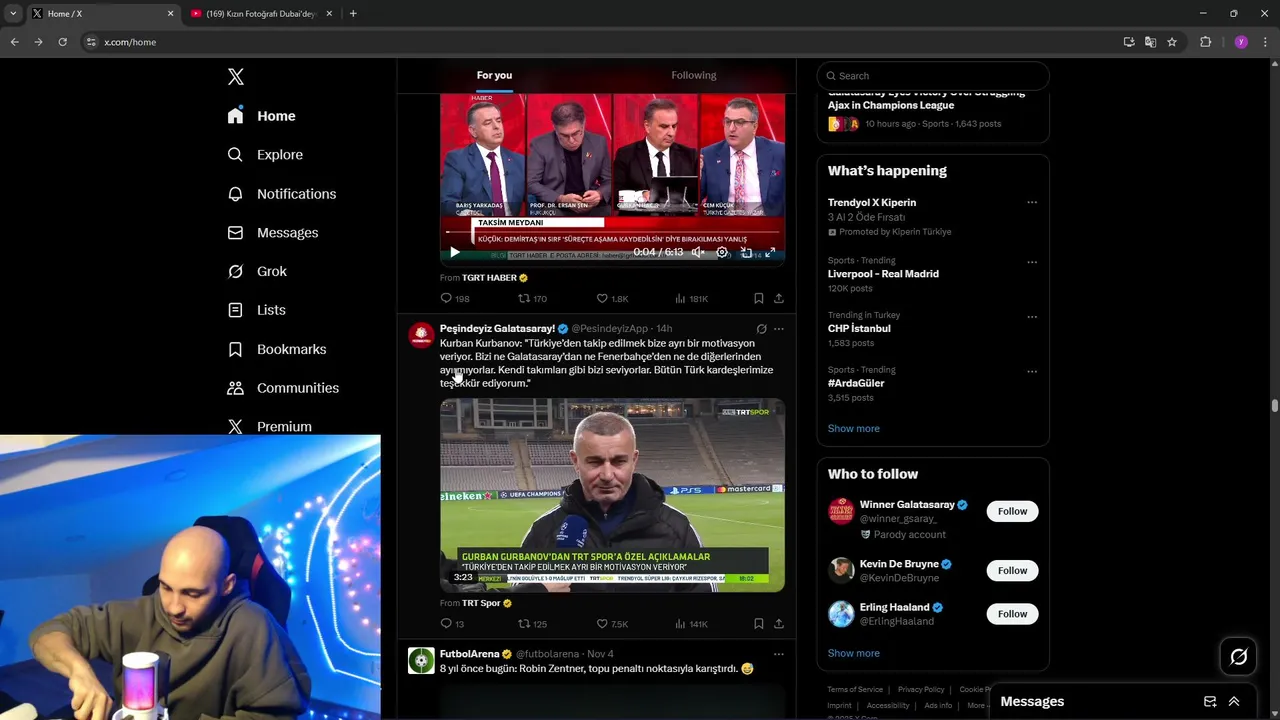Toggle picture-in-picture on TGRT video
Screen dimensions: 1280x720
click(x=746, y=253)
